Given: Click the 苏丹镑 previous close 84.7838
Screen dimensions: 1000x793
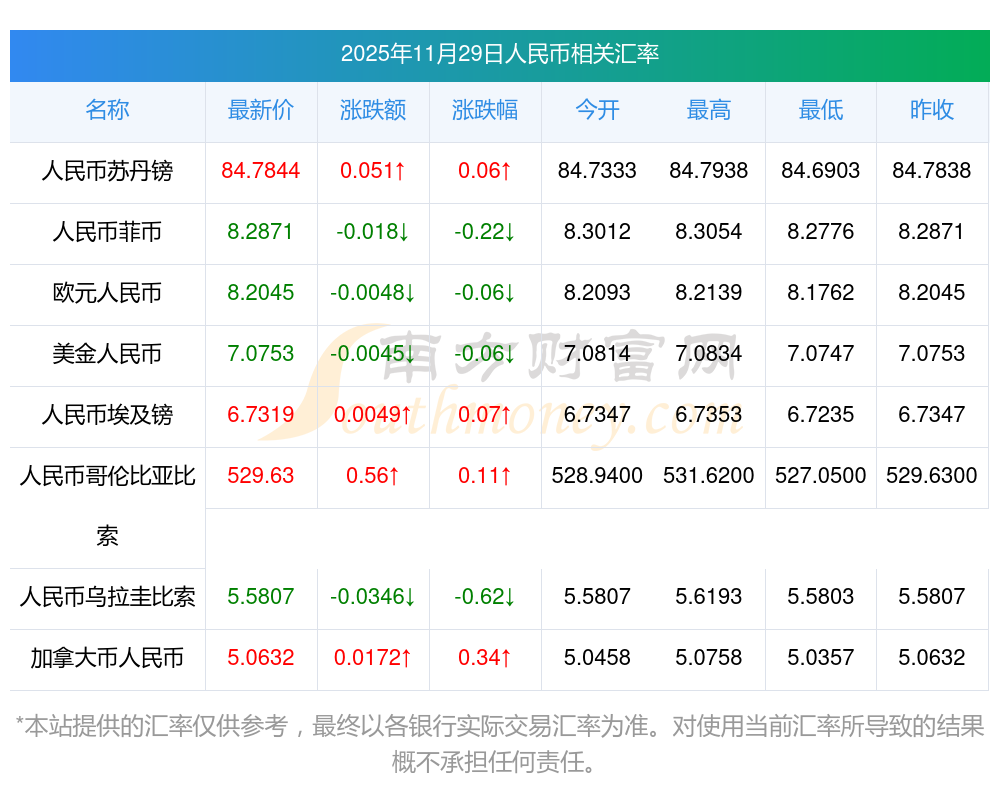Looking at the screenshot, I should pyautogui.click(x=932, y=170).
